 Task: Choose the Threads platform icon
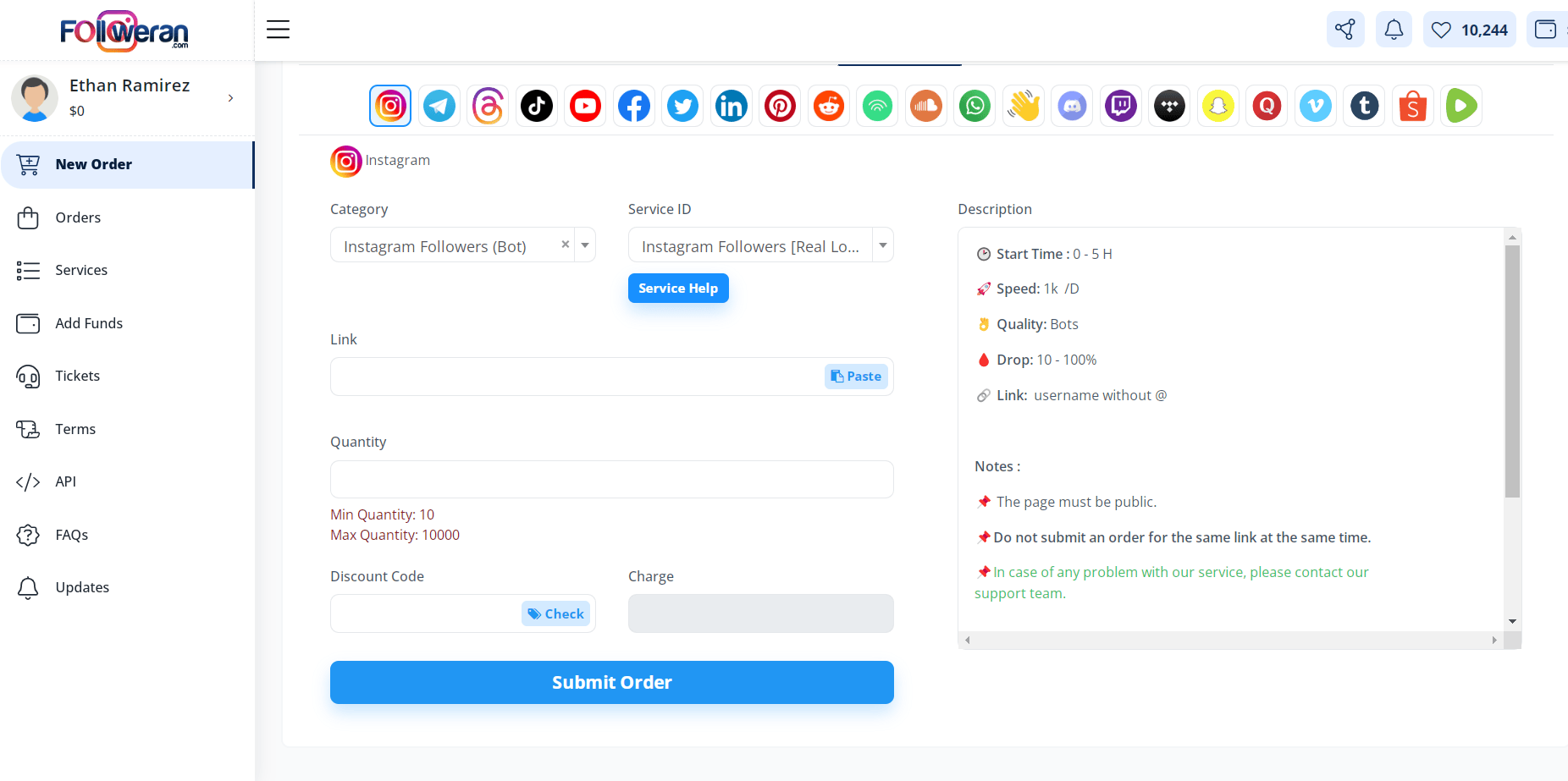click(488, 106)
